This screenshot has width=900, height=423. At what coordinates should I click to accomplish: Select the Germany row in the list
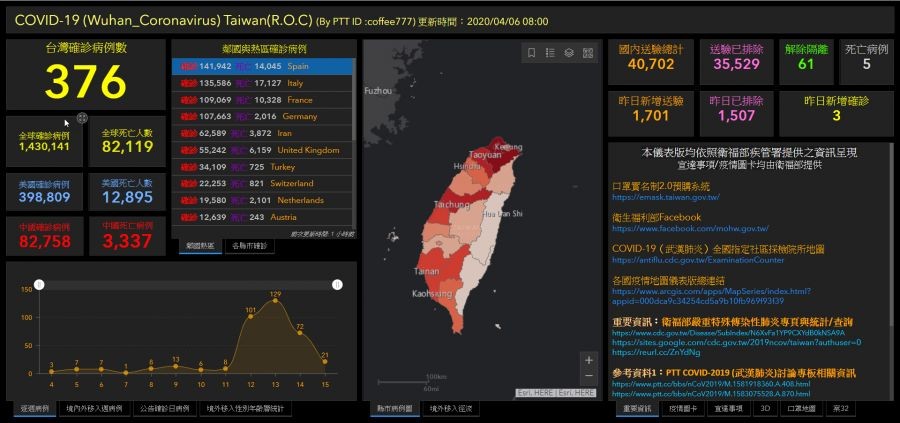(262, 117)
